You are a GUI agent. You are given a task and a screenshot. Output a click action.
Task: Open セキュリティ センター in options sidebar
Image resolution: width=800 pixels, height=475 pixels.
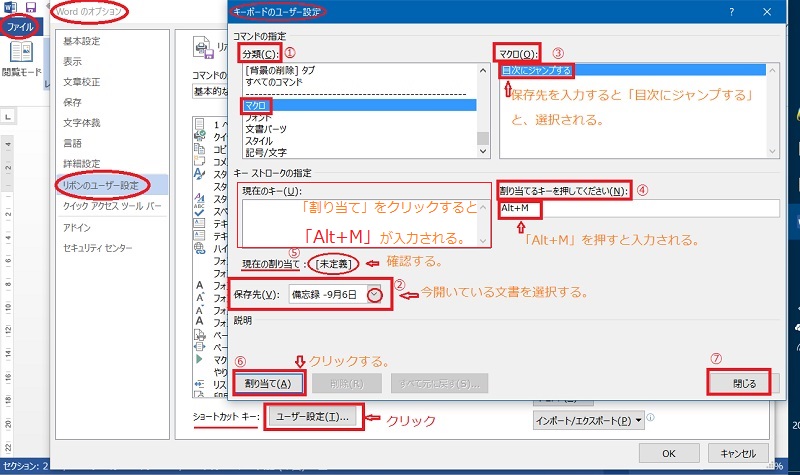point(97,248)
